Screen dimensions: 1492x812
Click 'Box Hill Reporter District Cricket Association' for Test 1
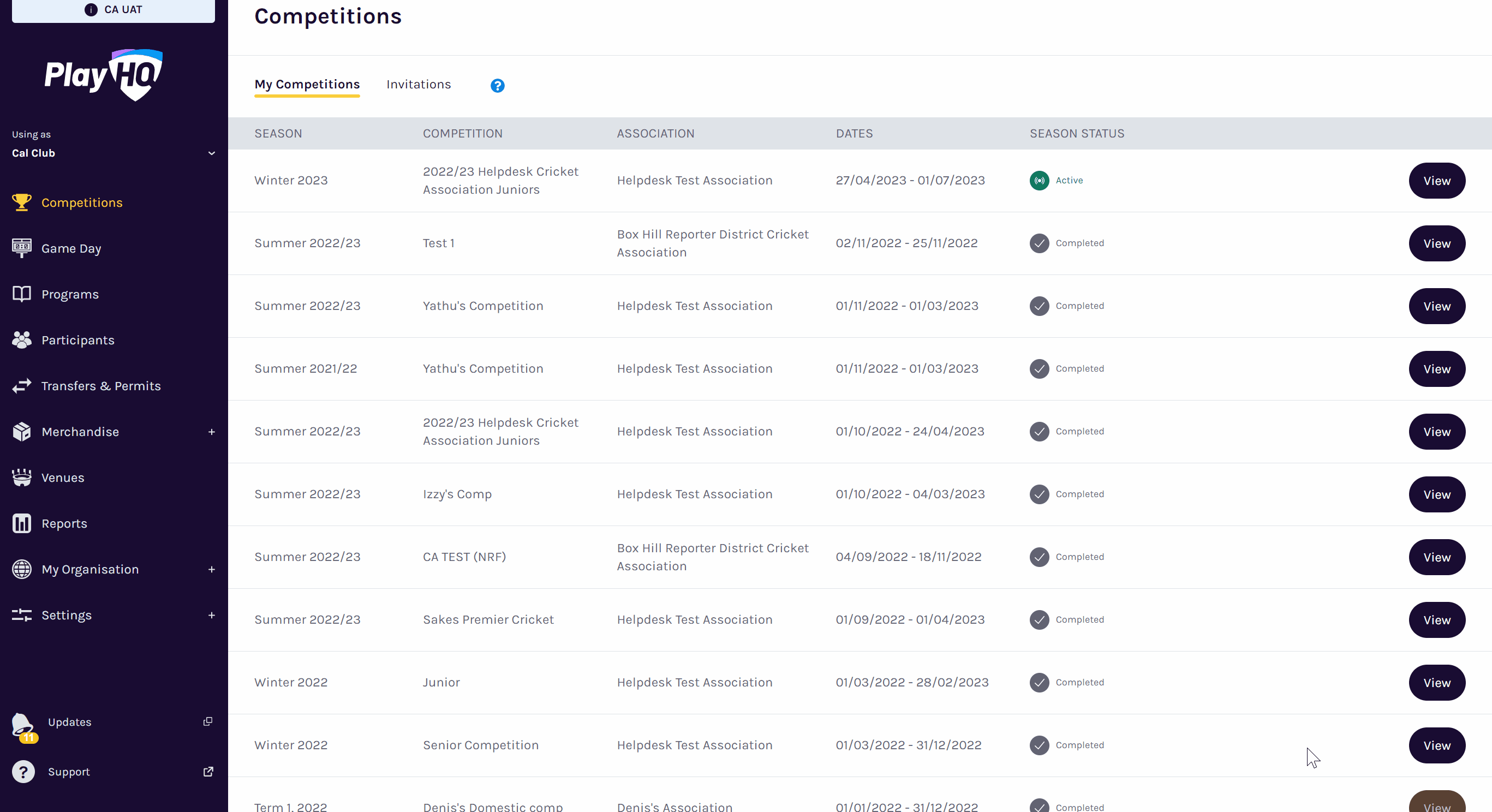point(712,243)
